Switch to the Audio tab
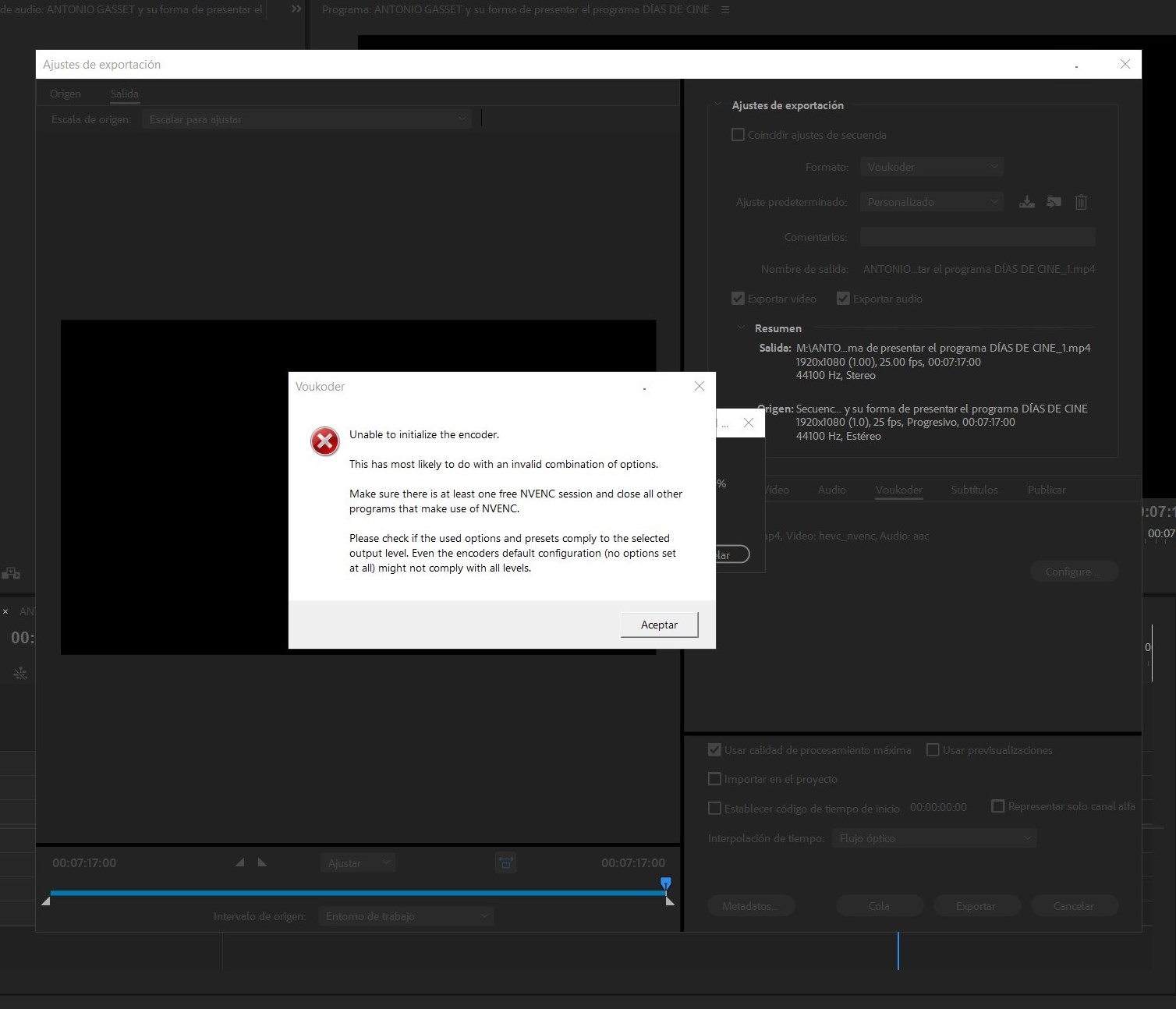Viewport: 1176px width, 1009px height. (x=831, y=490)
